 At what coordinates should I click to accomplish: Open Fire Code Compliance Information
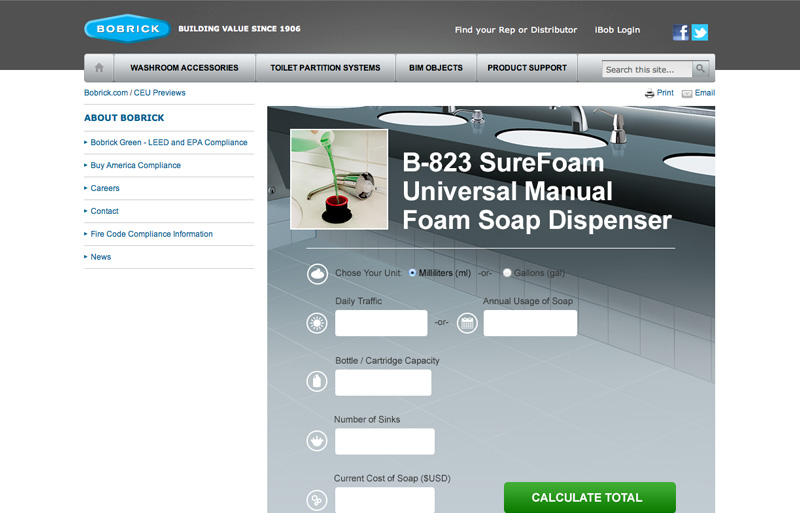[152, 234]
